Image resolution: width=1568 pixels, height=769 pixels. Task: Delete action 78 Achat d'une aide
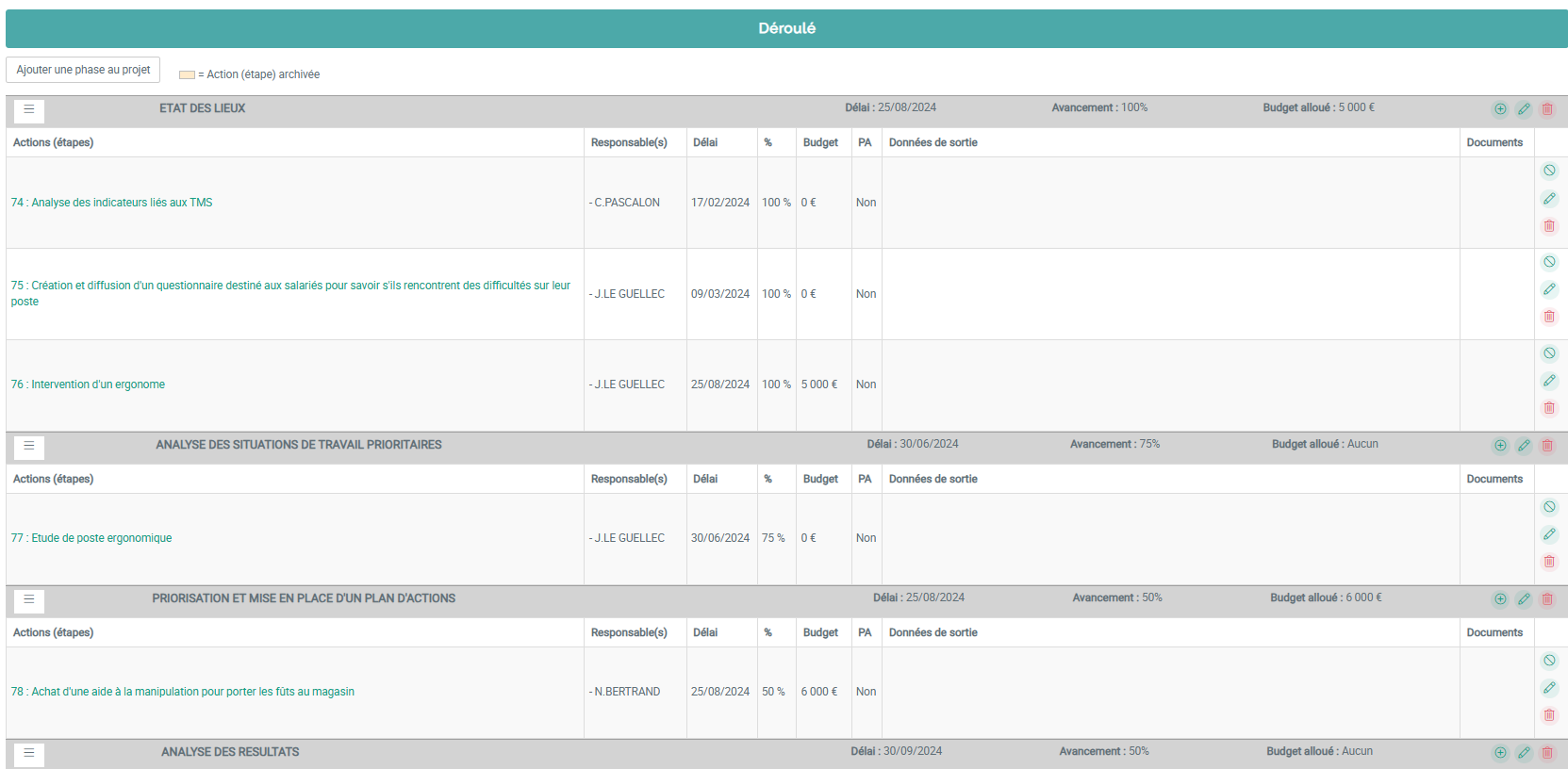pos(1549,715)
